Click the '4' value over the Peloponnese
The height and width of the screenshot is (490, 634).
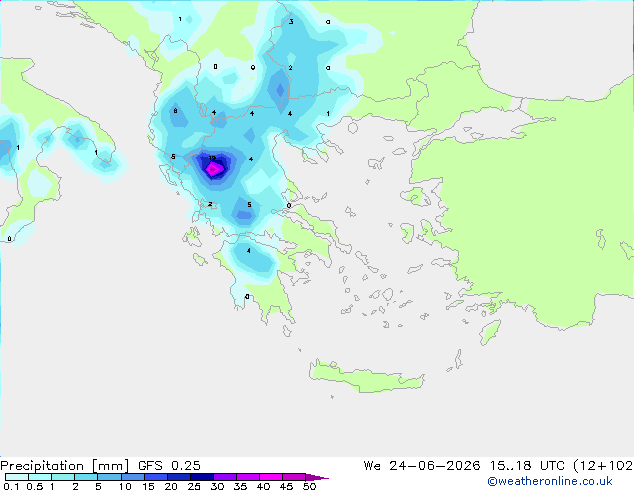[249, 251]
